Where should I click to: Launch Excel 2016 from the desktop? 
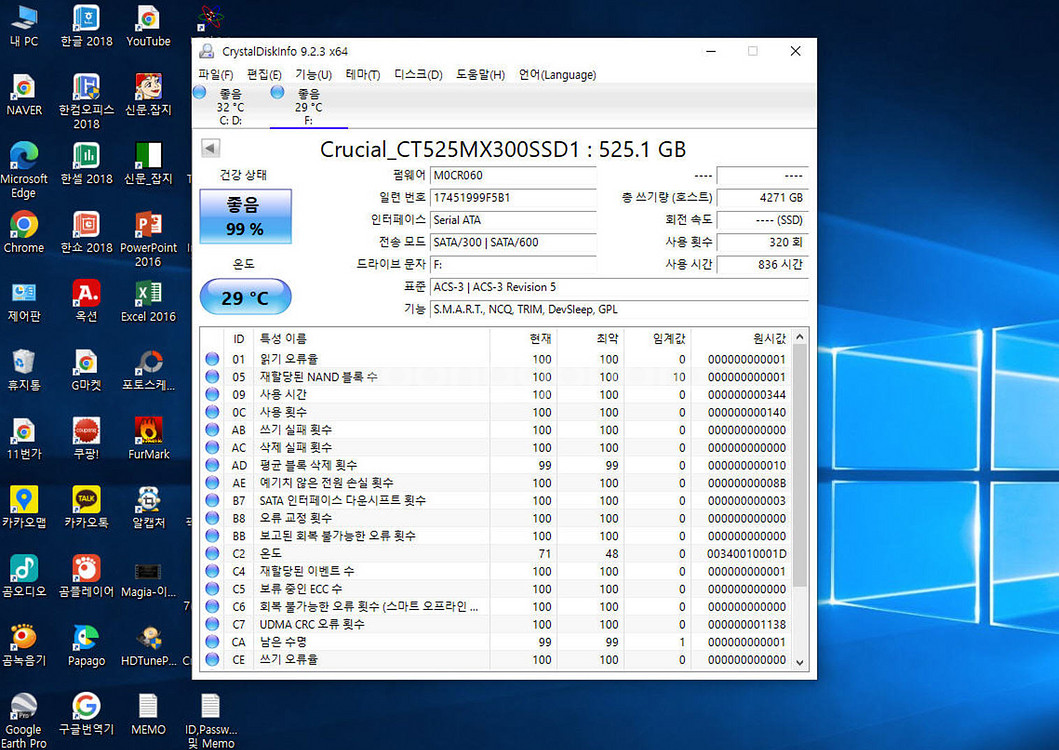(148, 301)
